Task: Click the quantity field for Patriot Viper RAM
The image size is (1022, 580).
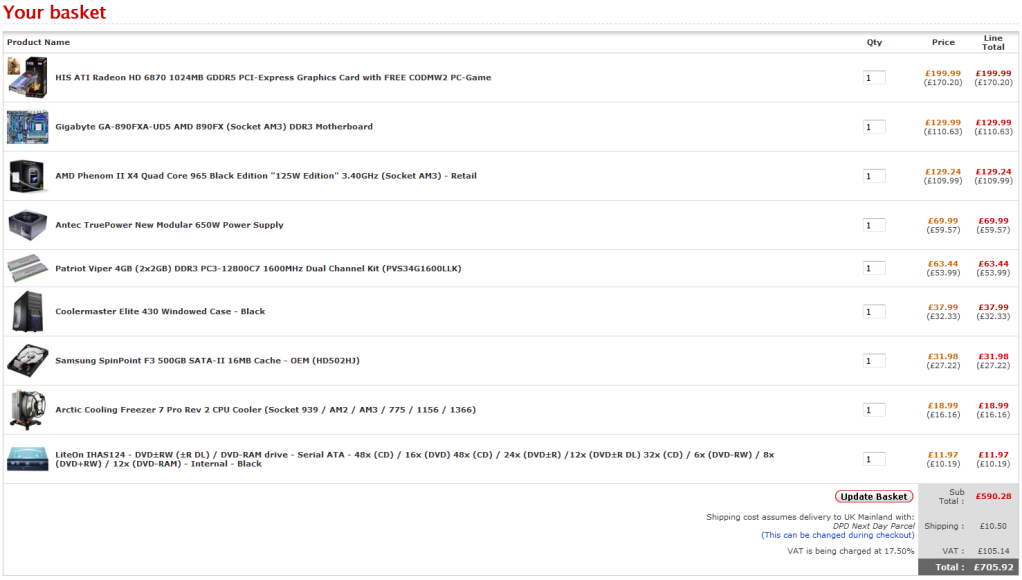Action: 874,268
